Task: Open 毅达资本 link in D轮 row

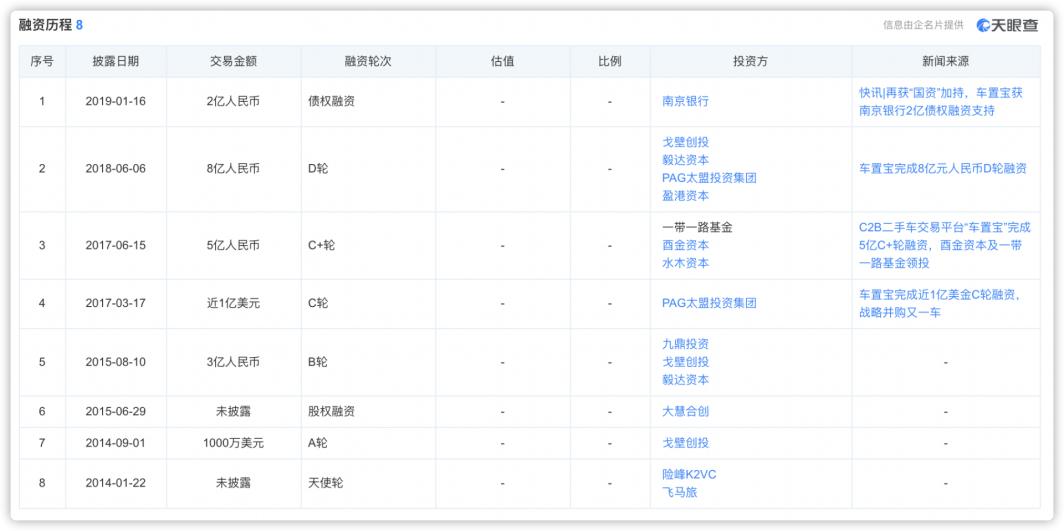Action: pos(685,160)
